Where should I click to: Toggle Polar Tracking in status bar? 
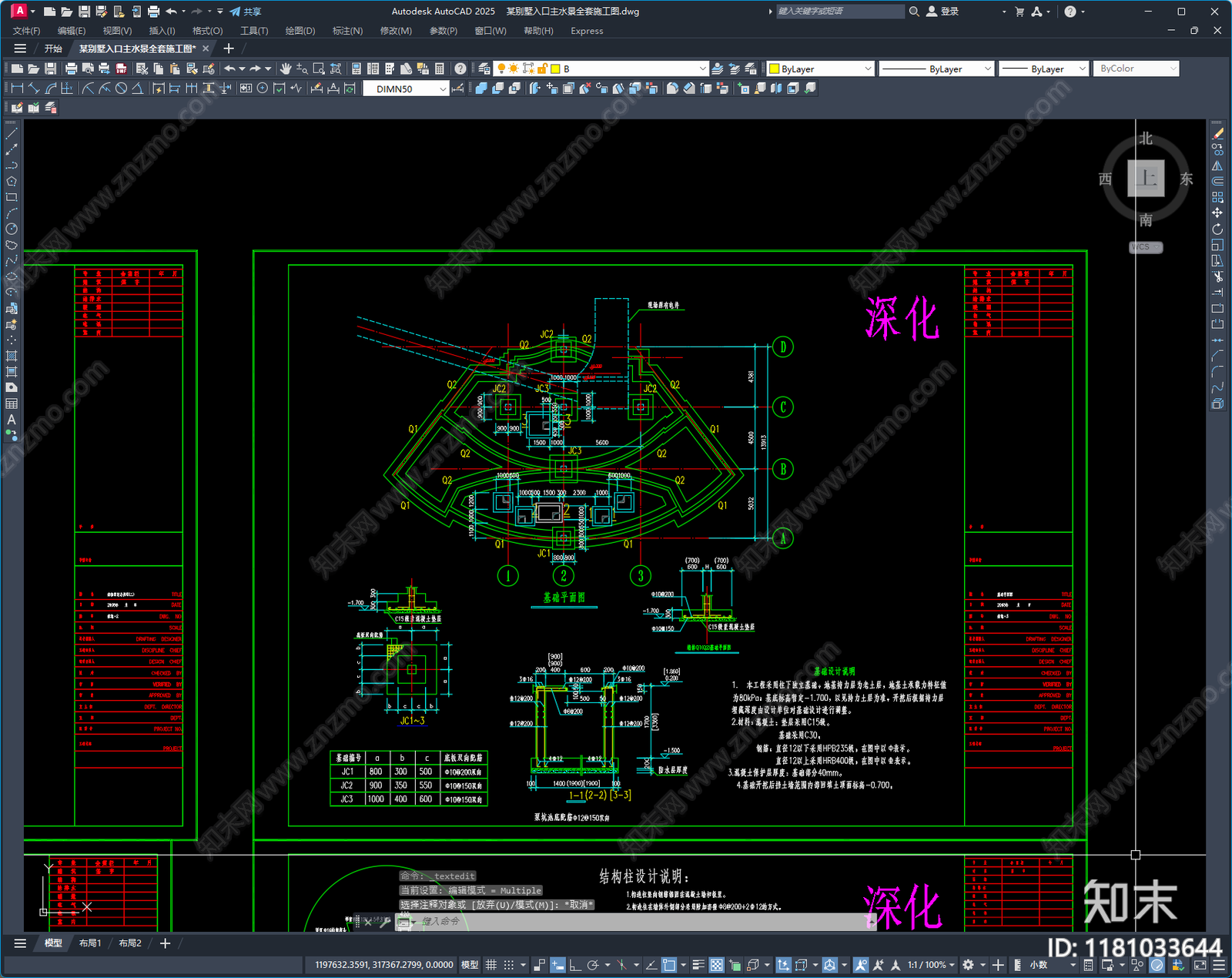click(x=593, y=965)
